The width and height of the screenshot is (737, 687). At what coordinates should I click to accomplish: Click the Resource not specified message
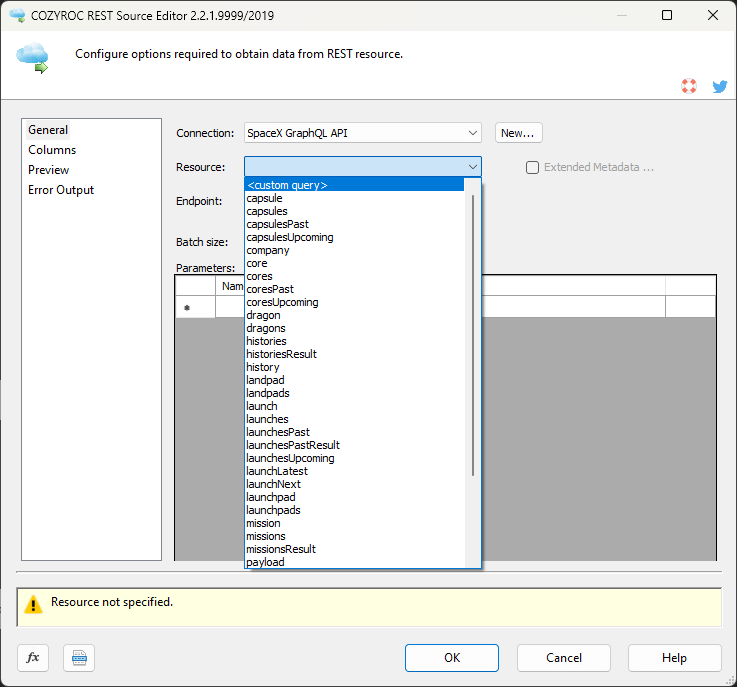[x=112, y=602]
